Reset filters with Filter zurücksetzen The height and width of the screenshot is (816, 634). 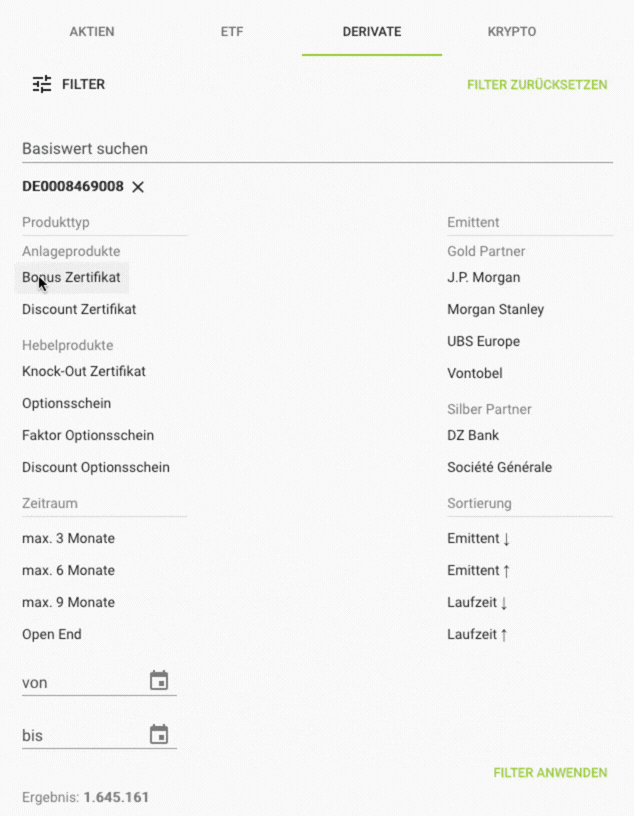537,85
